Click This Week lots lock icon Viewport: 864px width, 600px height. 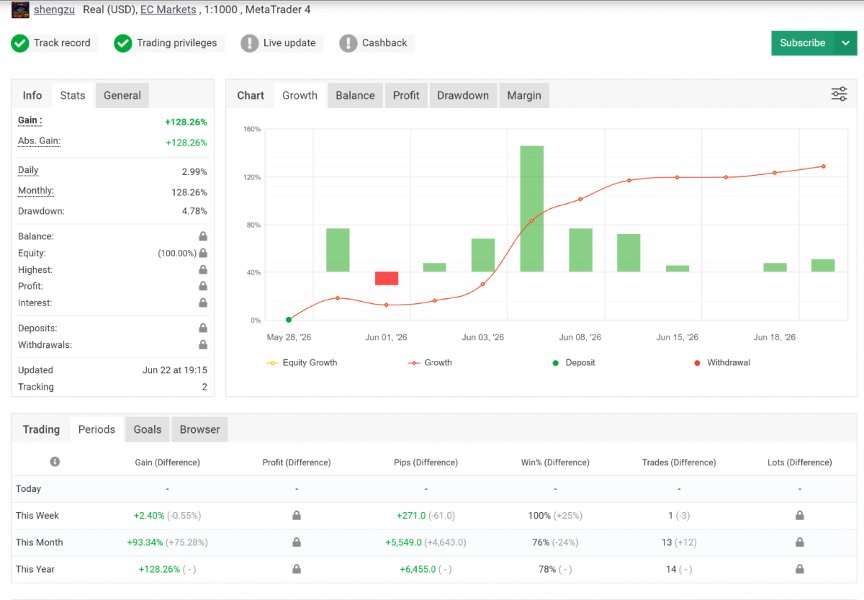800,515
